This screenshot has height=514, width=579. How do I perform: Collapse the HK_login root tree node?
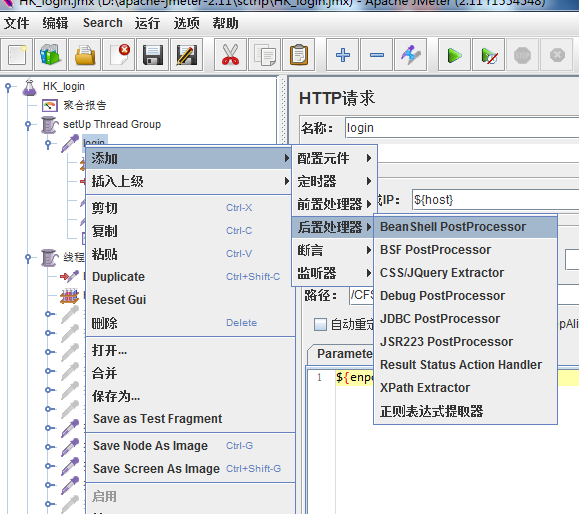[x=9, y=87]
